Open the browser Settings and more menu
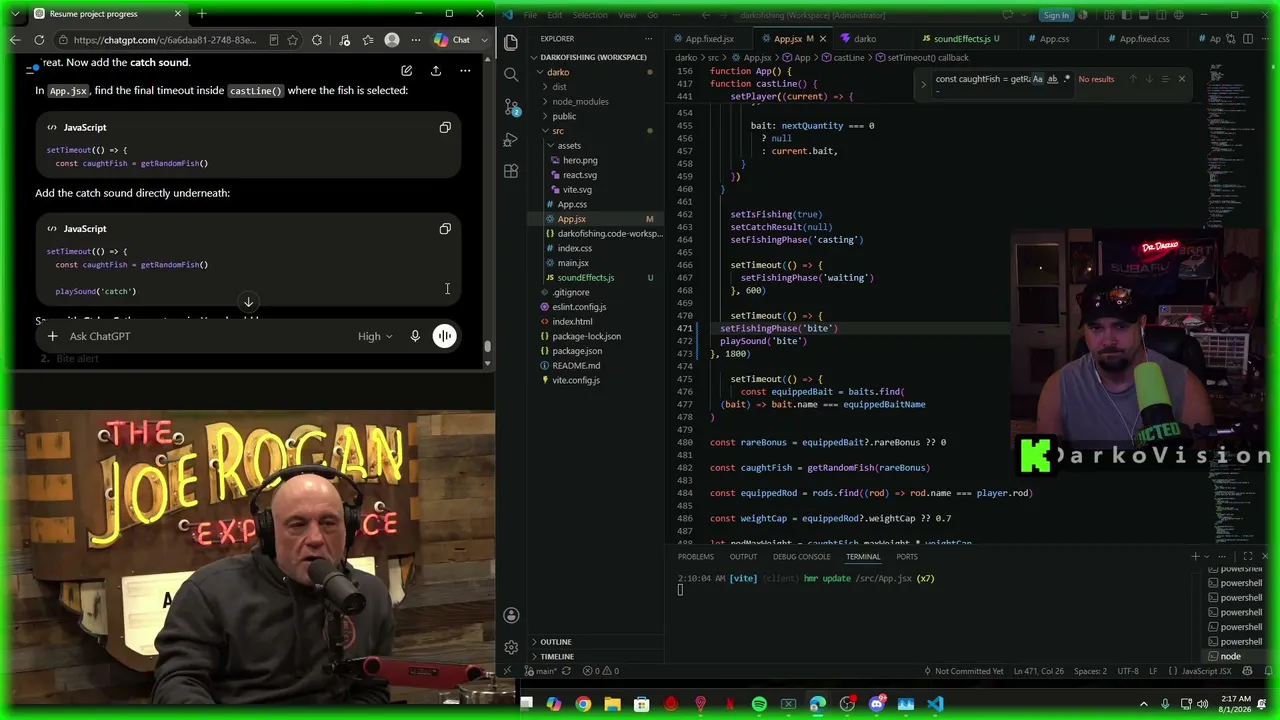1280x720 pixels. tap(416, 40)
